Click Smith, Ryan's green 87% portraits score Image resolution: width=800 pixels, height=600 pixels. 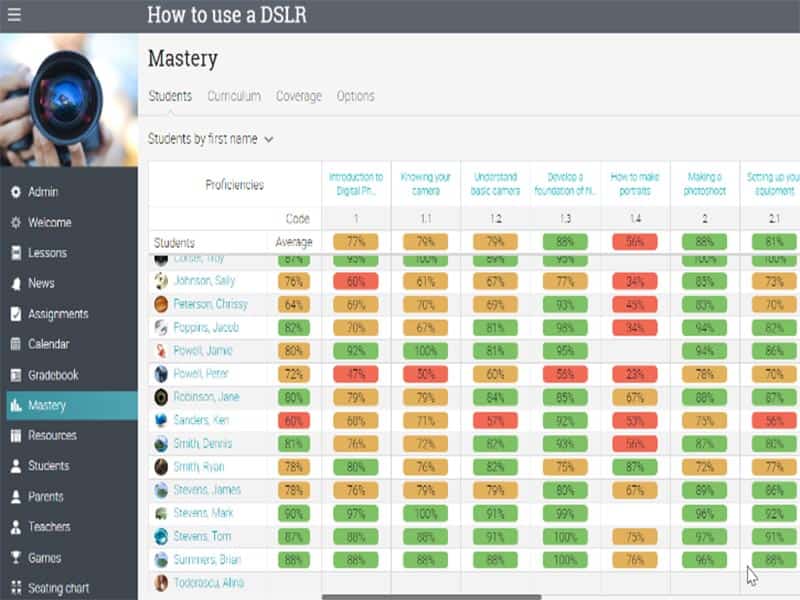tap(635, 467)
